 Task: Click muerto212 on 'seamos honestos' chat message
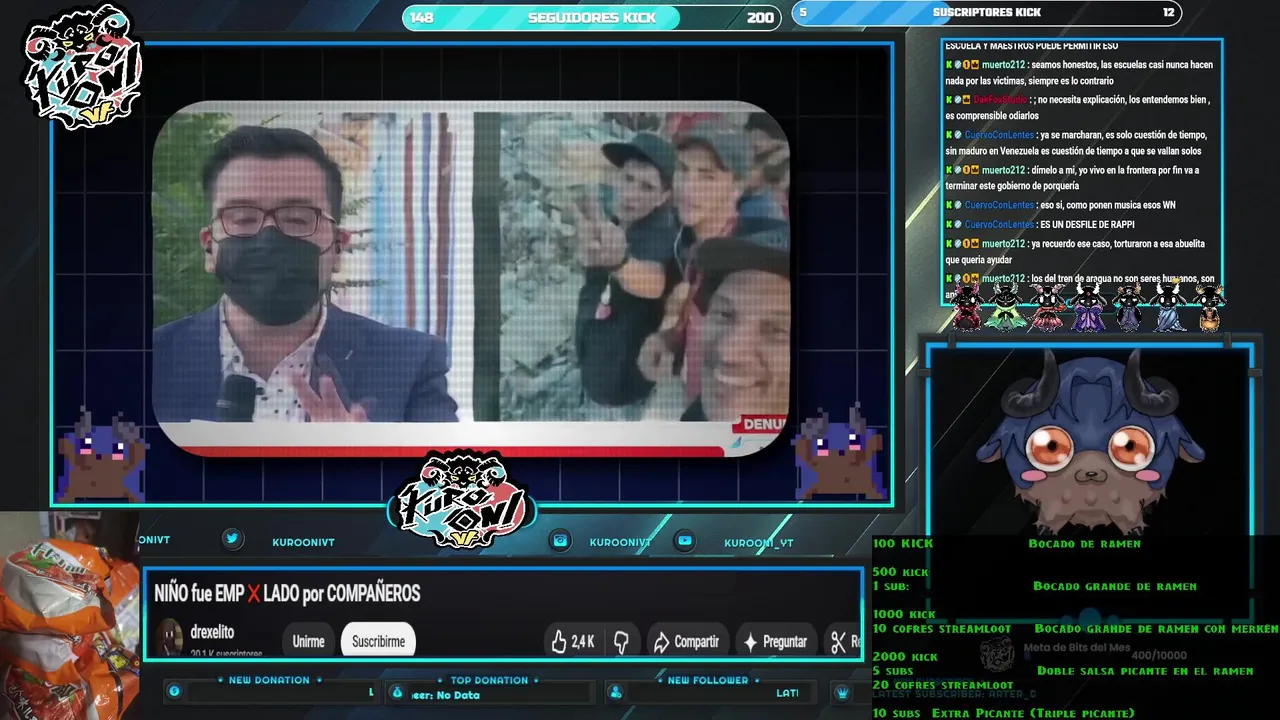1003,65
